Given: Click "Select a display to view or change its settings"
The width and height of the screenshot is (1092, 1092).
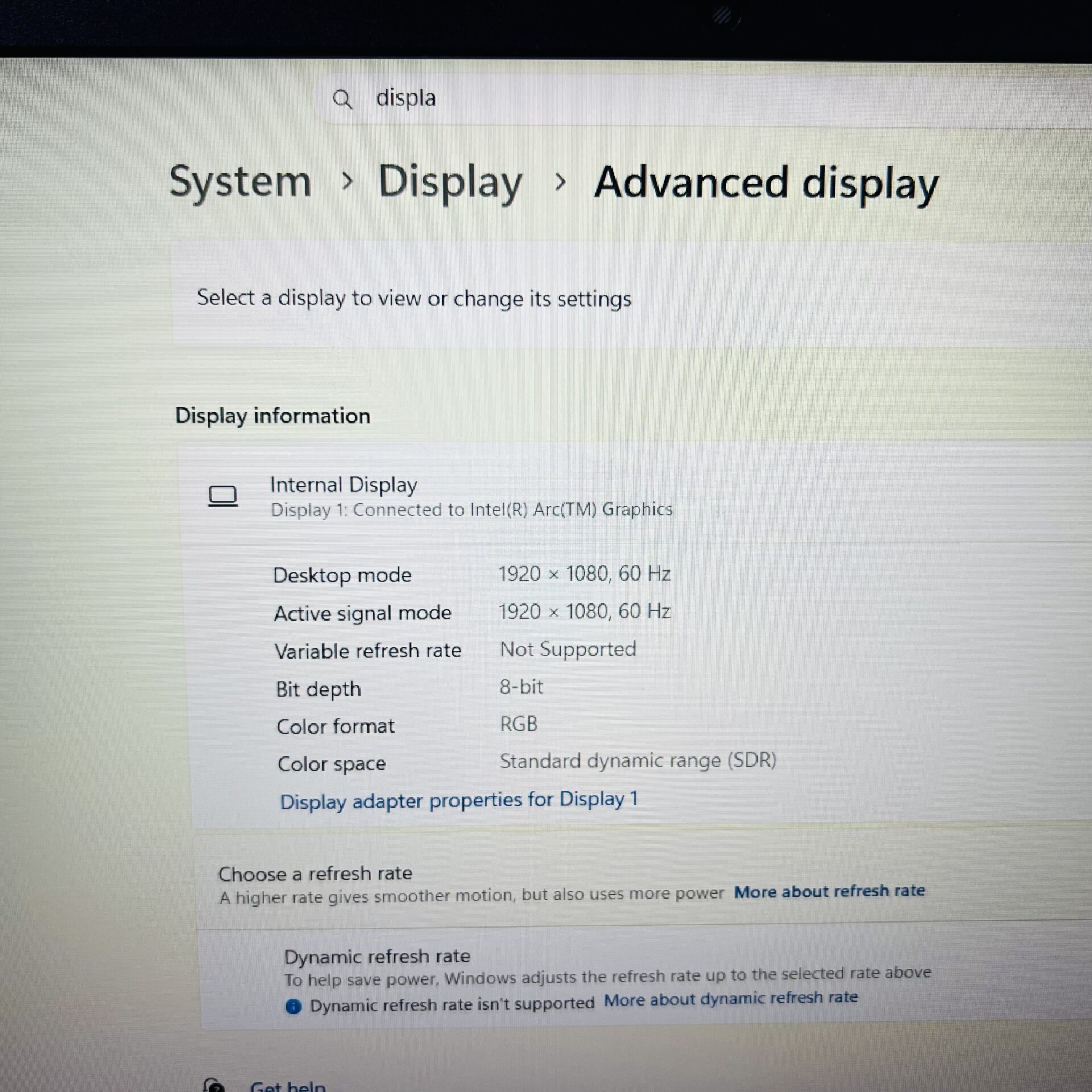Looking at the screenshot, I should (x=414, y=299).
